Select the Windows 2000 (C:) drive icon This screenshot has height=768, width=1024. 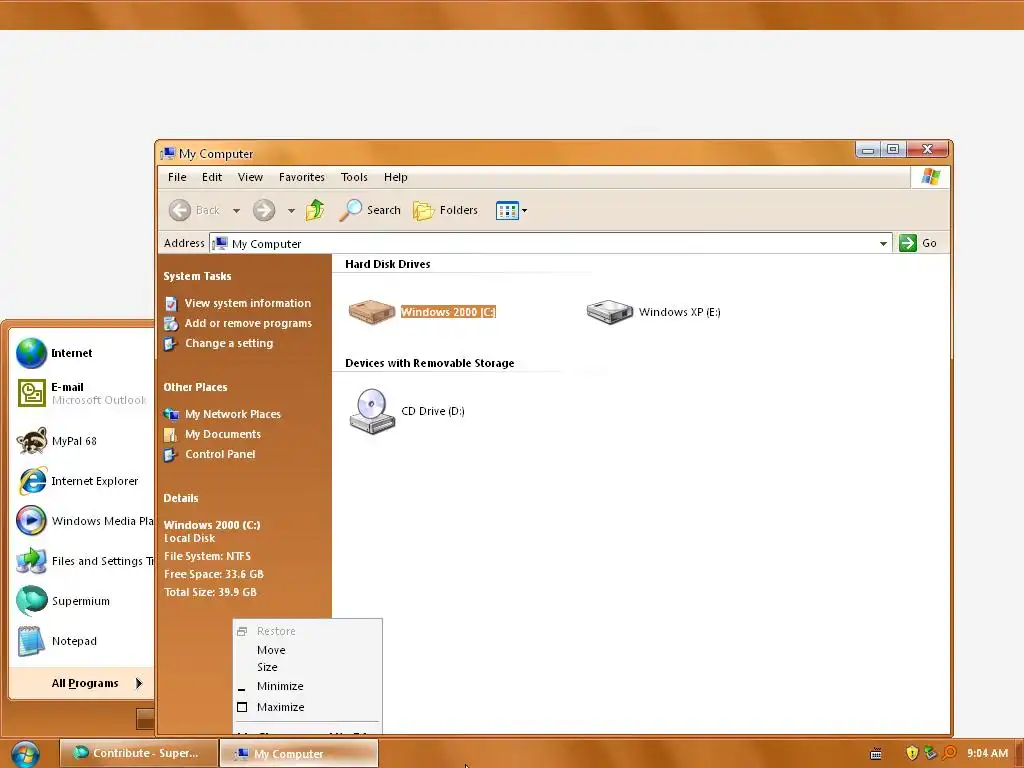tap(372, 312)
